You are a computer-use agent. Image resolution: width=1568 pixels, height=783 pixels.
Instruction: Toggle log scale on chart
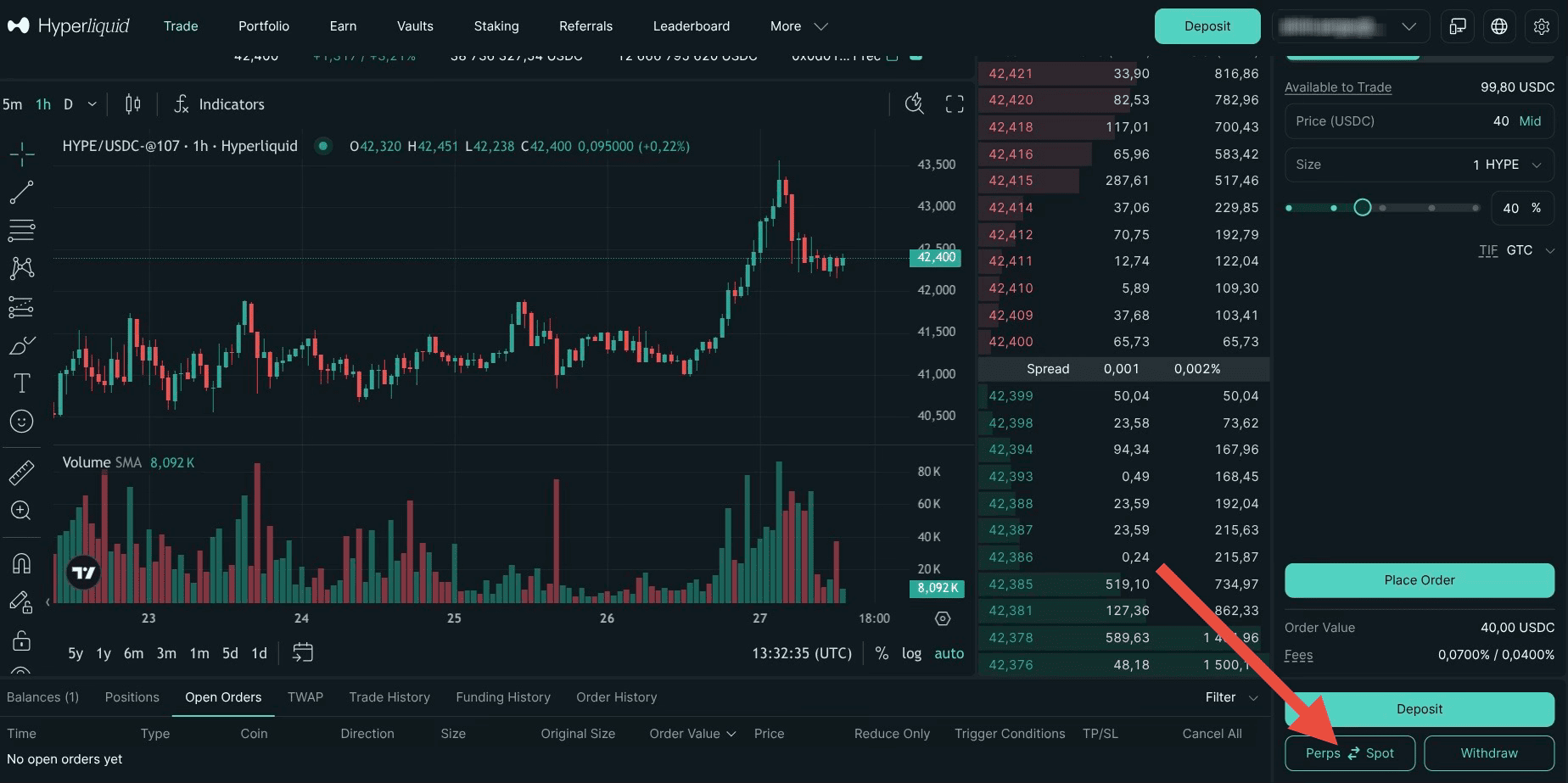click(911, 653)
